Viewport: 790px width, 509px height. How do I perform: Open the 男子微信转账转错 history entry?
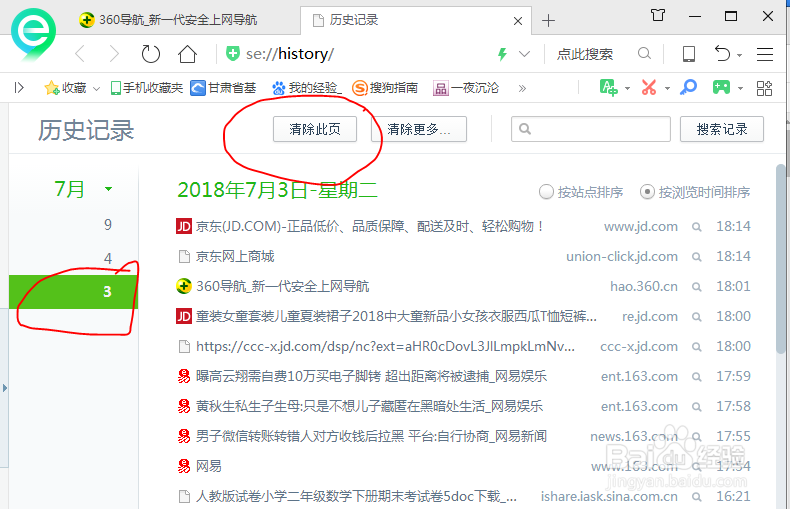click(x=371, y=436)
